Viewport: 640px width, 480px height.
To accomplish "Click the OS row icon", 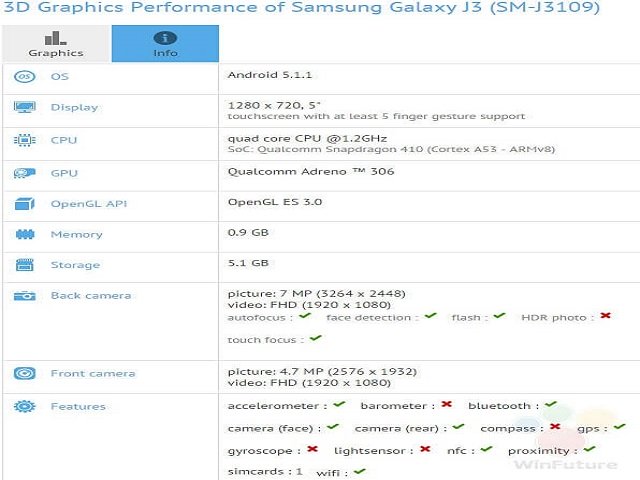I will pyautogui.click(x=25, y=77).
